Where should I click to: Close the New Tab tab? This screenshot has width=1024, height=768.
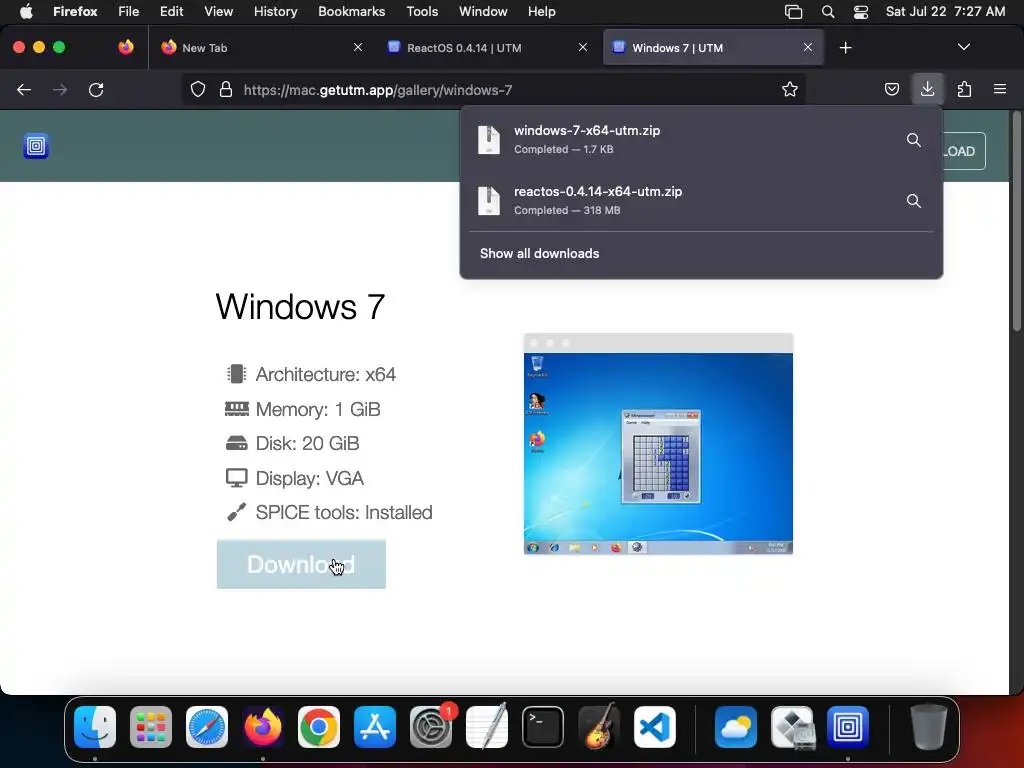(x=358, y=47)
